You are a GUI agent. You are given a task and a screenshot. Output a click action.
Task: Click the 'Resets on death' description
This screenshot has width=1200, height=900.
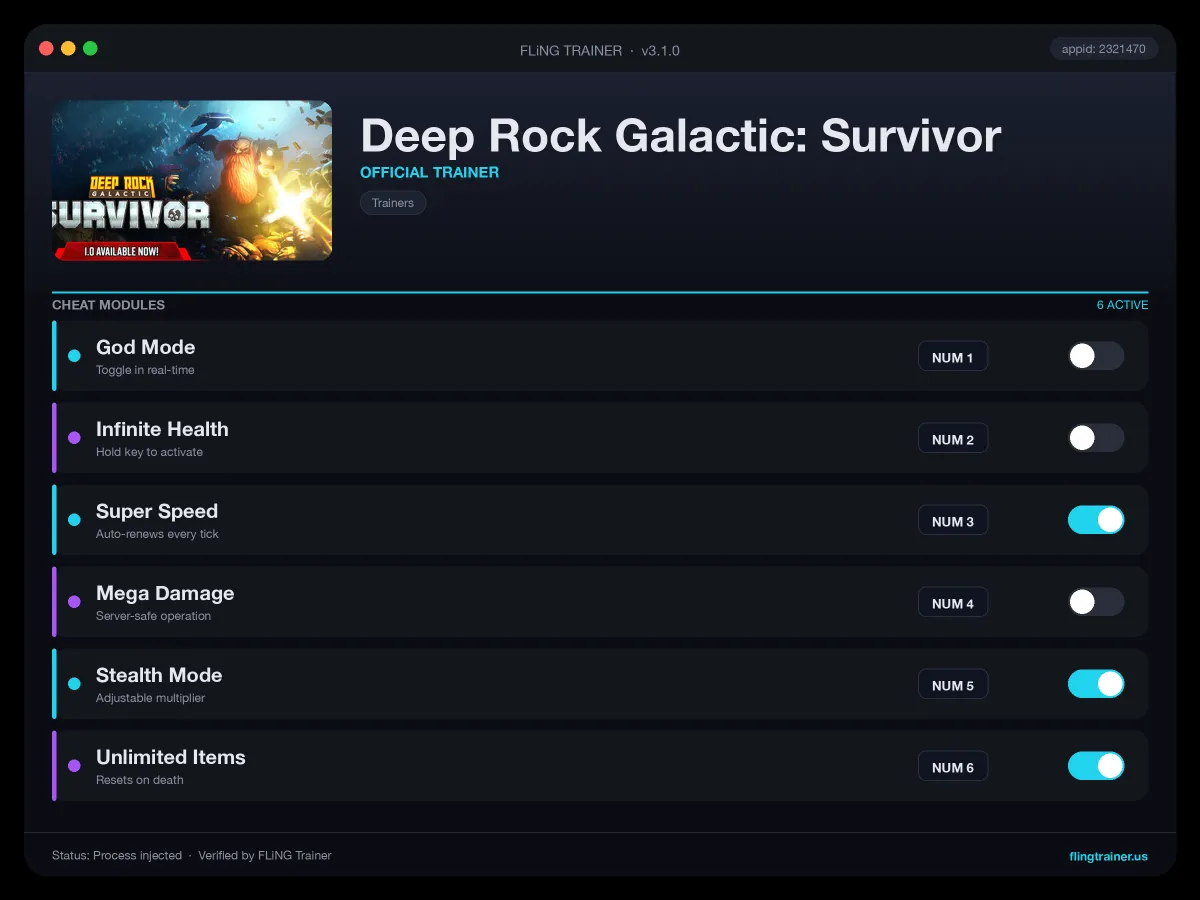[140, 780]
